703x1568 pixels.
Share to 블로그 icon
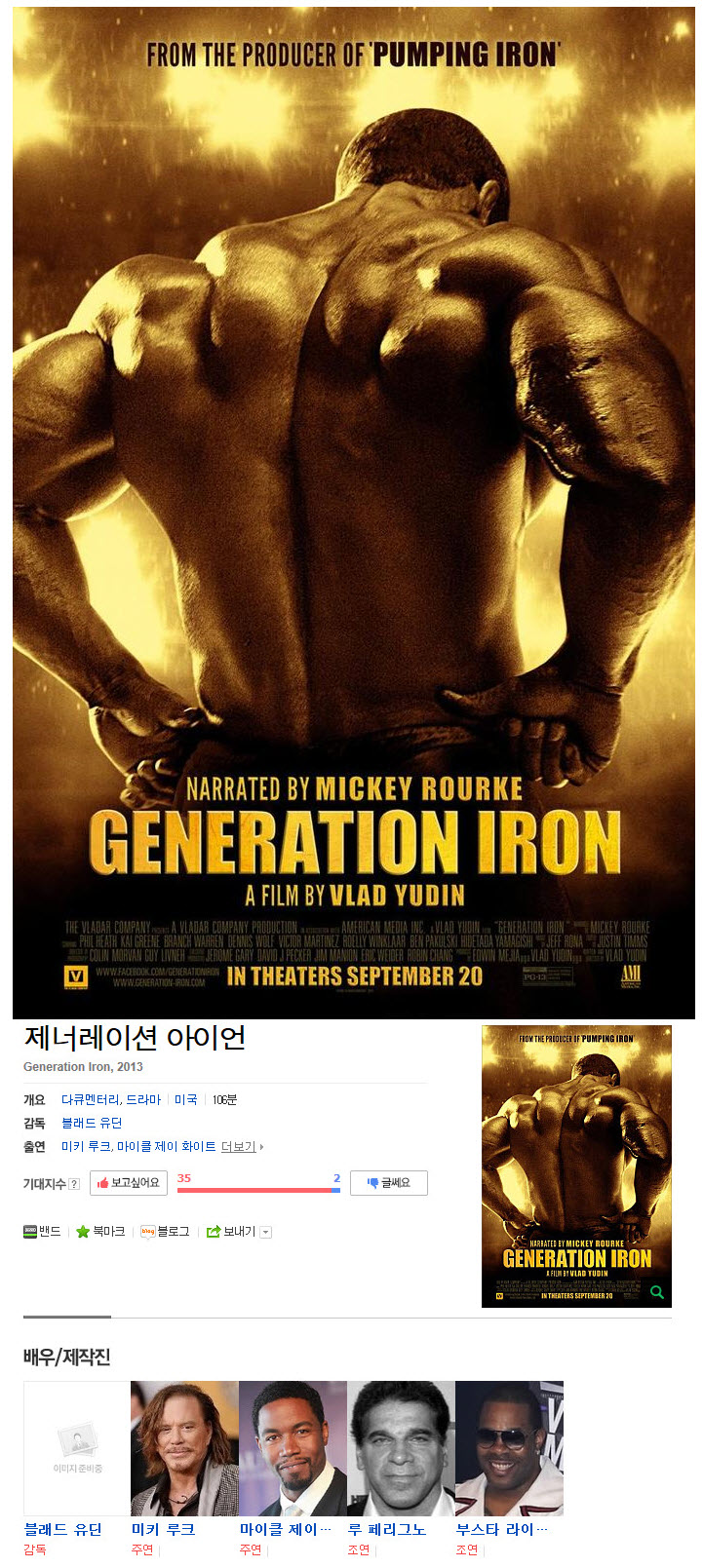click(x=148, y=1232)
